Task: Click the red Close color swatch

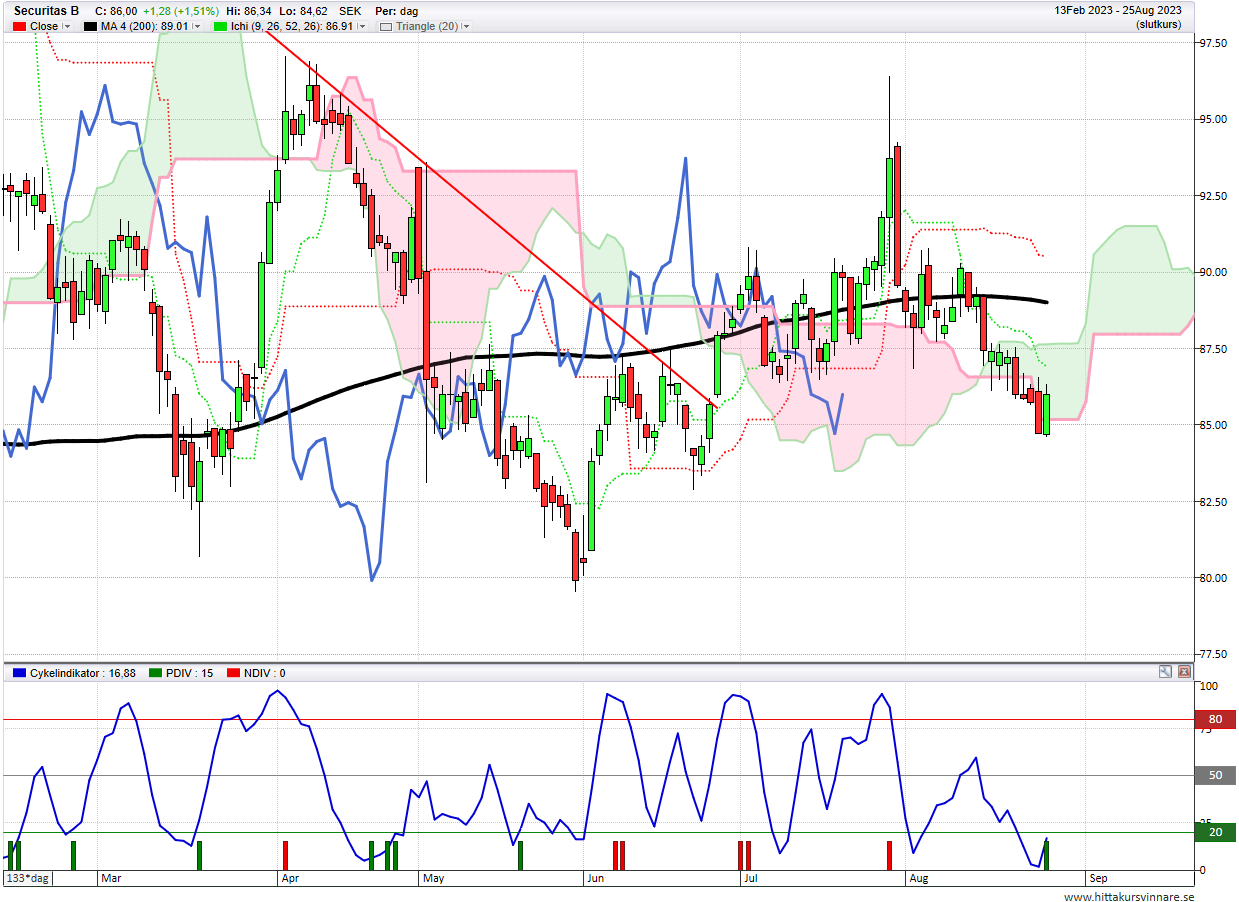Action: [x=18, y=26]
